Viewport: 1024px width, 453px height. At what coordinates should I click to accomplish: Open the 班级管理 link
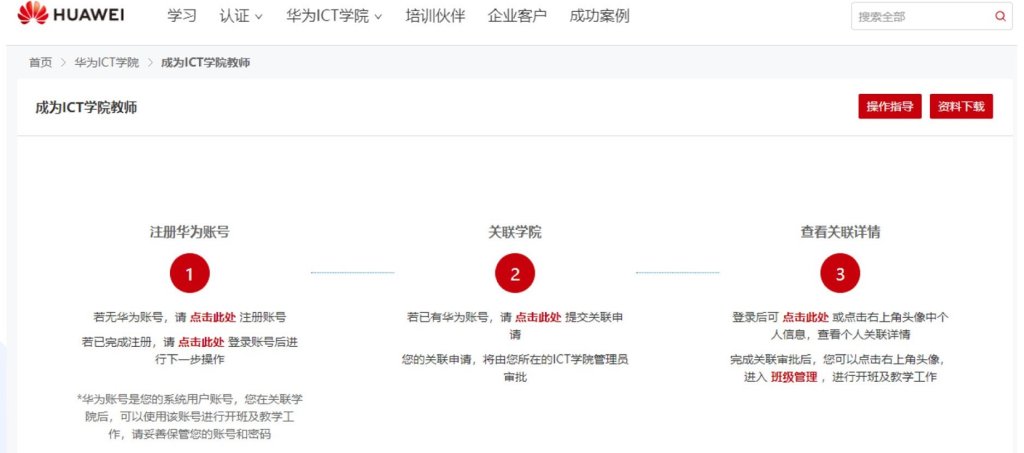click(x=794, y=377)
